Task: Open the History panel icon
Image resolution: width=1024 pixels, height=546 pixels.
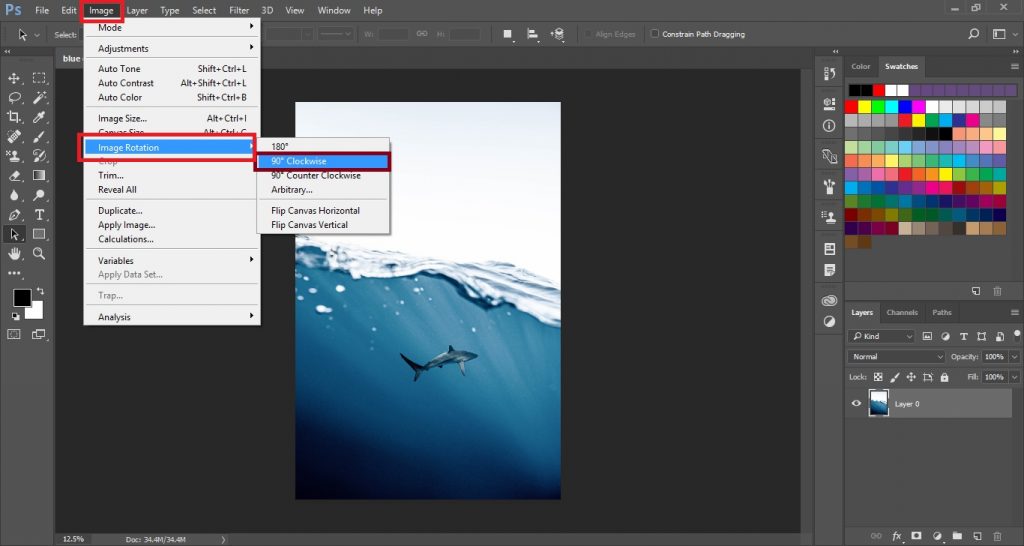Action: (829, 74)
